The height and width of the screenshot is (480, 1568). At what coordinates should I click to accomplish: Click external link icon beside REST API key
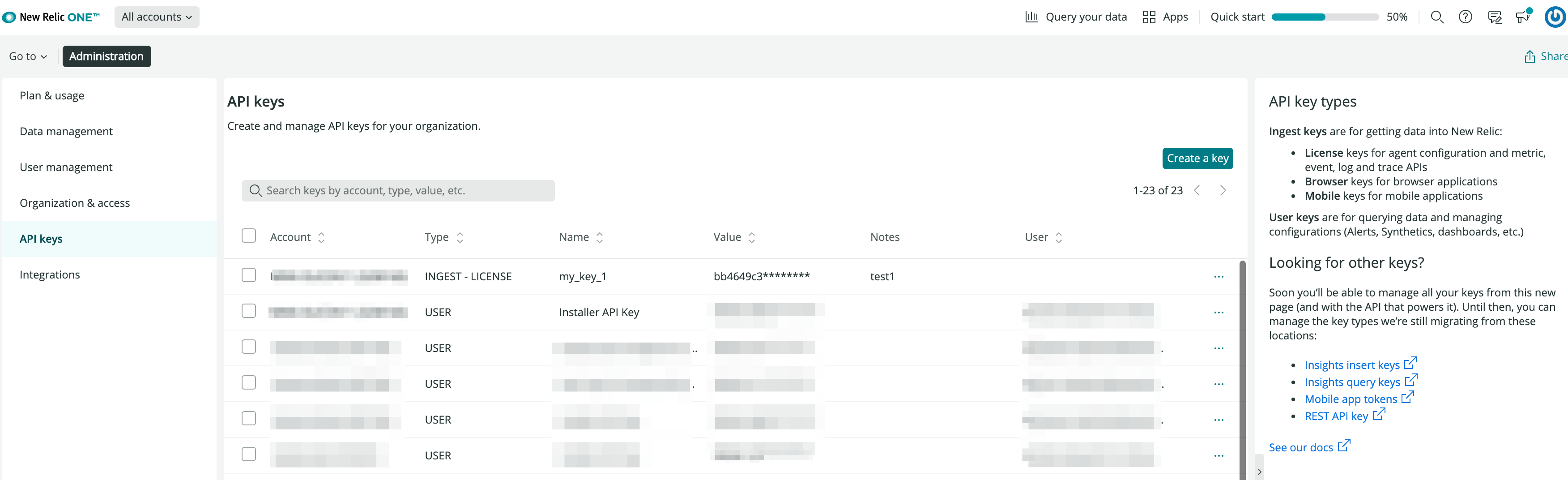1379,414
